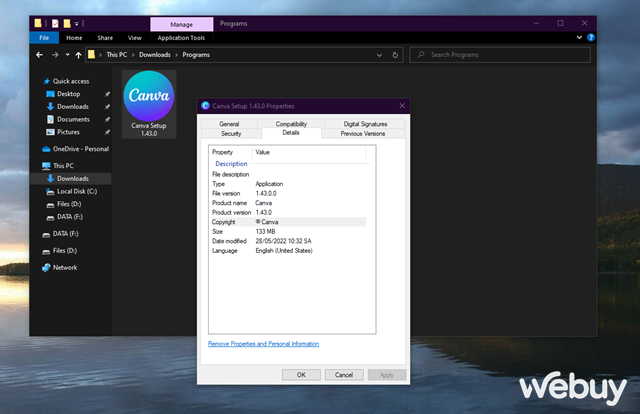Click Cancel in the Properties dialog

pos(344,375)
